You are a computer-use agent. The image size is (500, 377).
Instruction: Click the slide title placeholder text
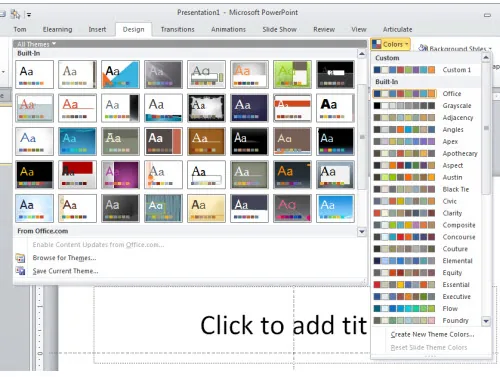(283, 325)
